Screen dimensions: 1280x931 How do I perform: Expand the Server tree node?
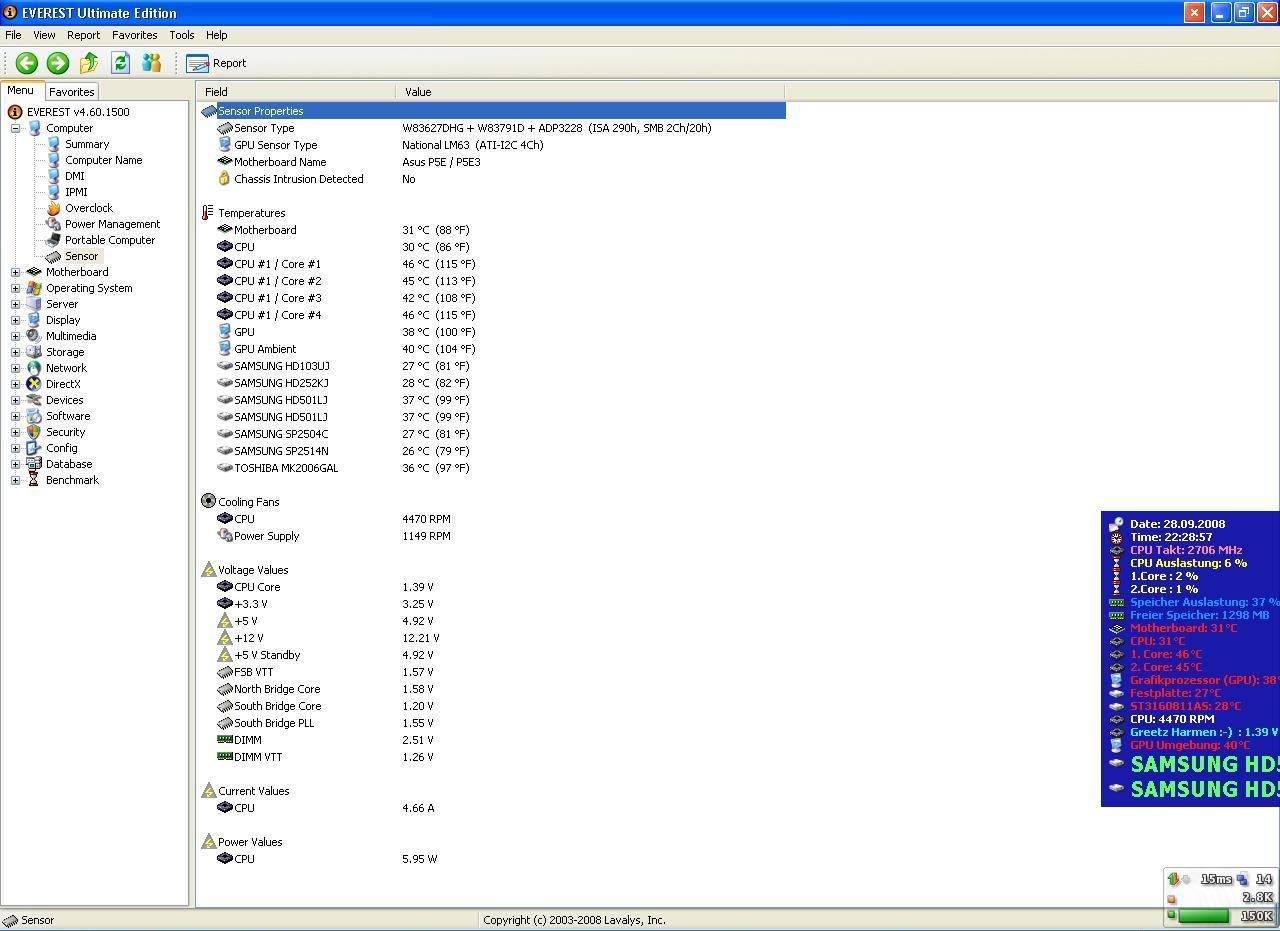pyautogui.click(x=15, y=304)
